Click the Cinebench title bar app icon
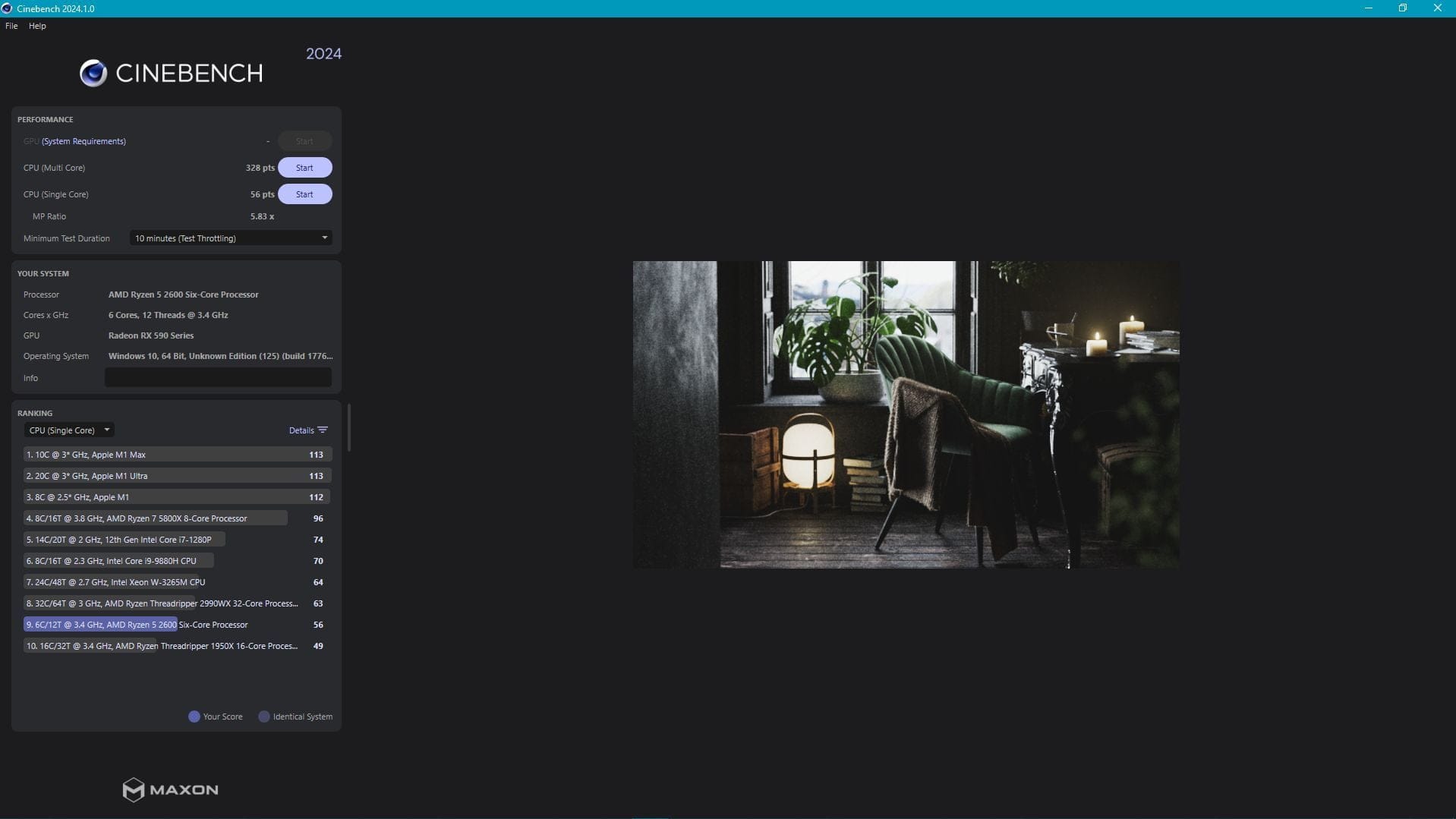The height and width of the screenshot is (819, 1456). click(7, 8)
